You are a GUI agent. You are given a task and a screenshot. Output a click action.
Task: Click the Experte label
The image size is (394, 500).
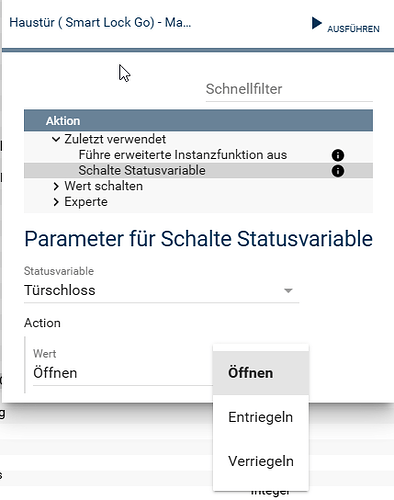[x=86, y=202]
